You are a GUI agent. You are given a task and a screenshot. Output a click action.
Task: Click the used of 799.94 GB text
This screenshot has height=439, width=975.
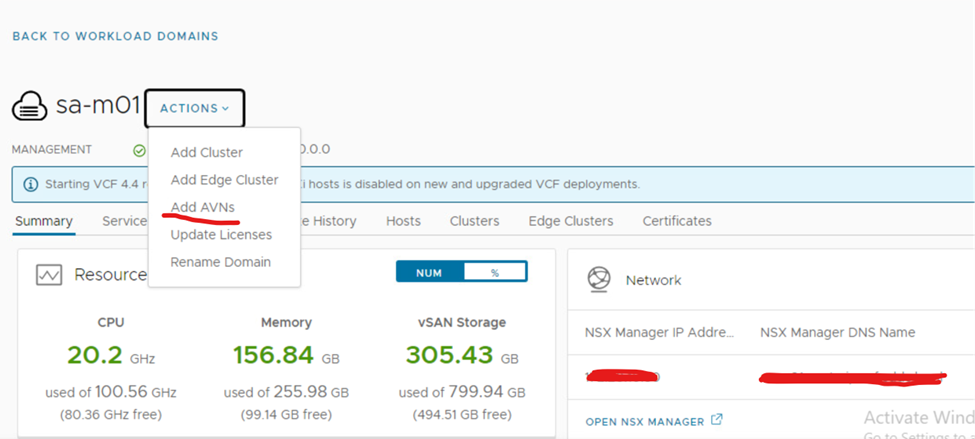462,392
